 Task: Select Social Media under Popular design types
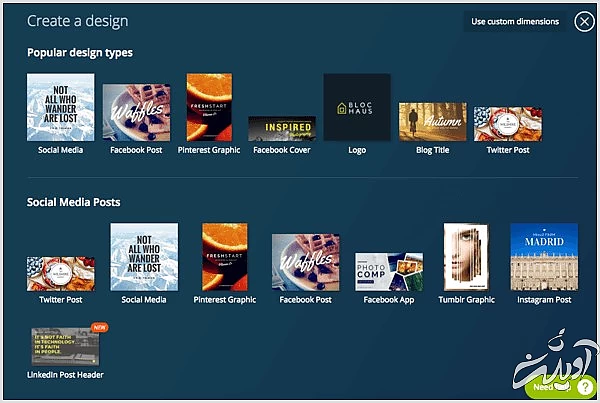pos(60,107)
